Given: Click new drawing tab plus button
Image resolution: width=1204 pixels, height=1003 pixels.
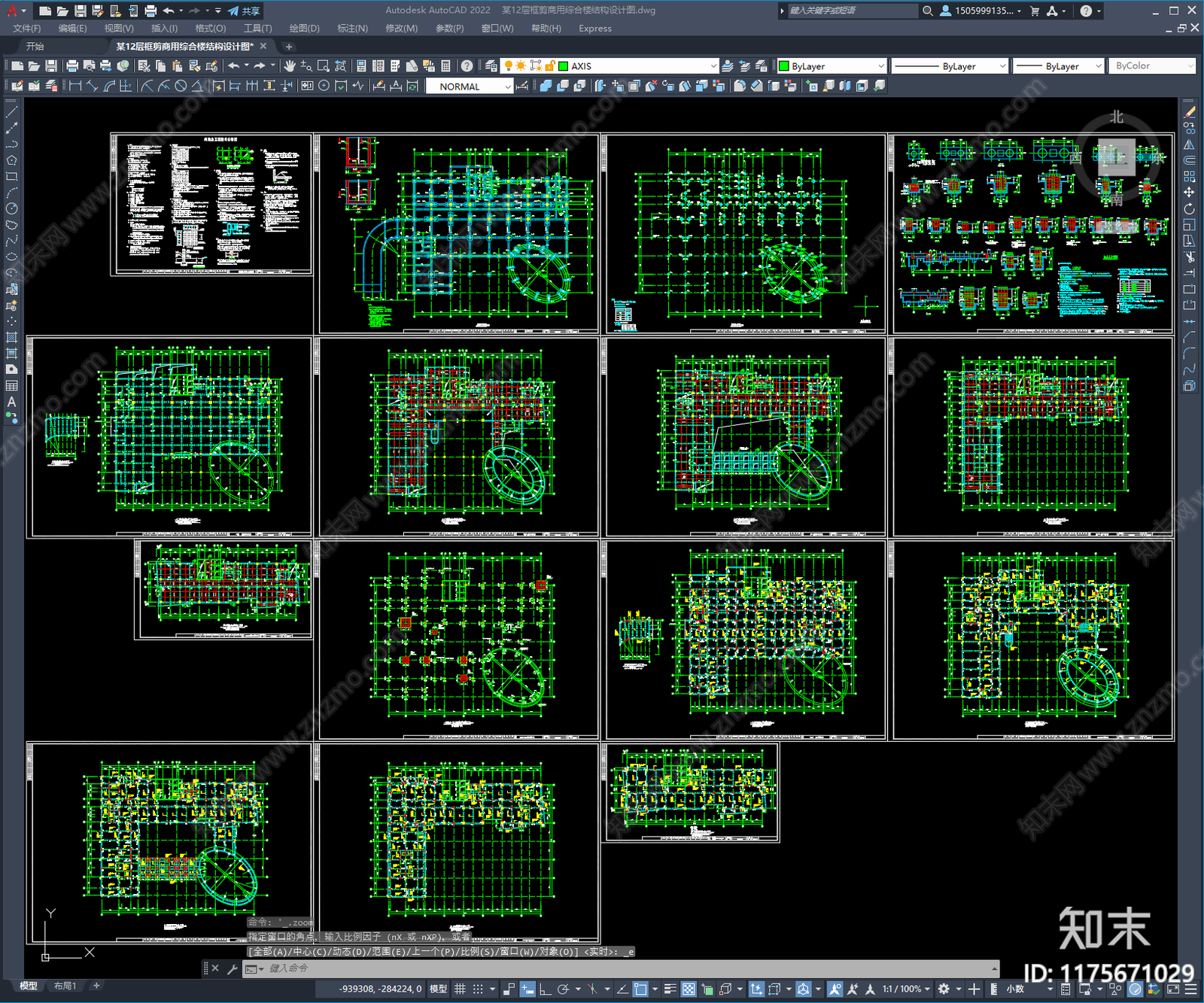Looking at the screenshot, I should coord(289,47).
